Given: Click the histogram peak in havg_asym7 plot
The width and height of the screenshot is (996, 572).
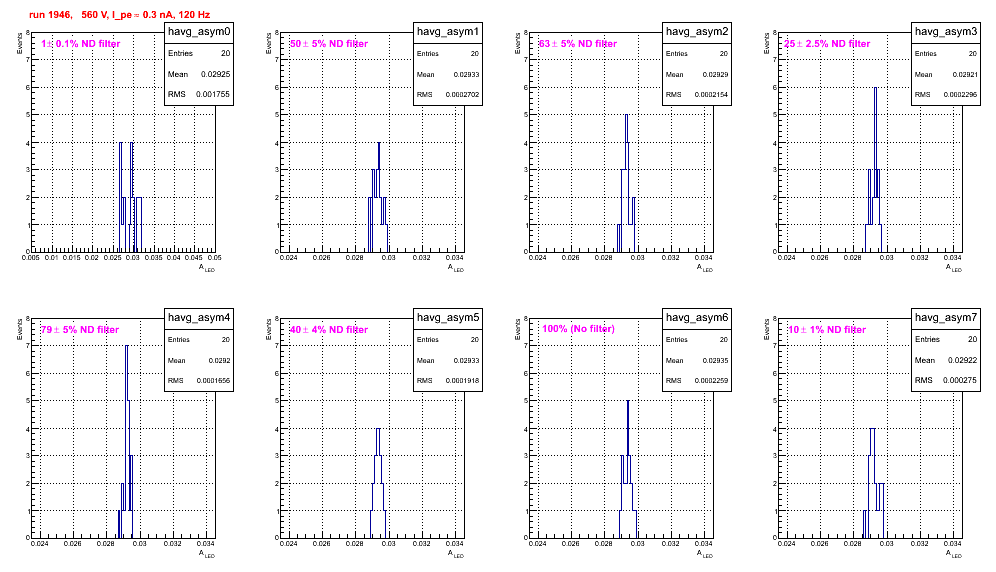Looking at the screenshot, I should pyautogui.click(x=873, y=429).
